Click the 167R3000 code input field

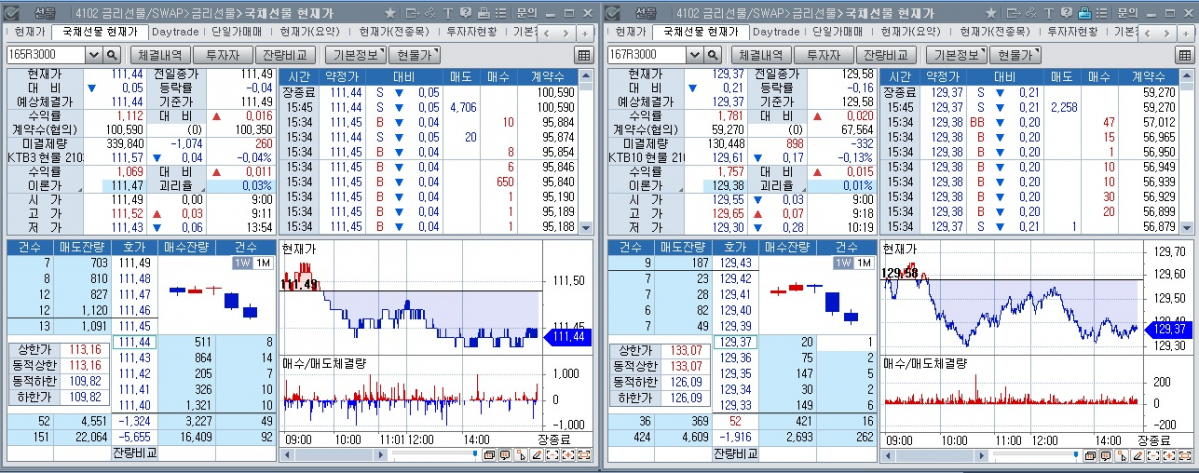646,54
